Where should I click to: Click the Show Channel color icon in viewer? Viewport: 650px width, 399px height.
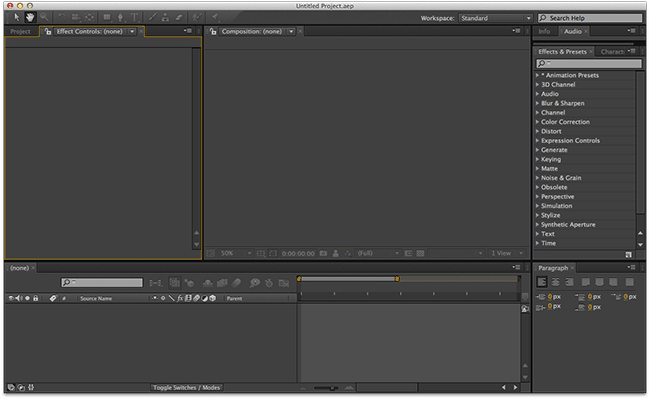[x=348, y=253]
